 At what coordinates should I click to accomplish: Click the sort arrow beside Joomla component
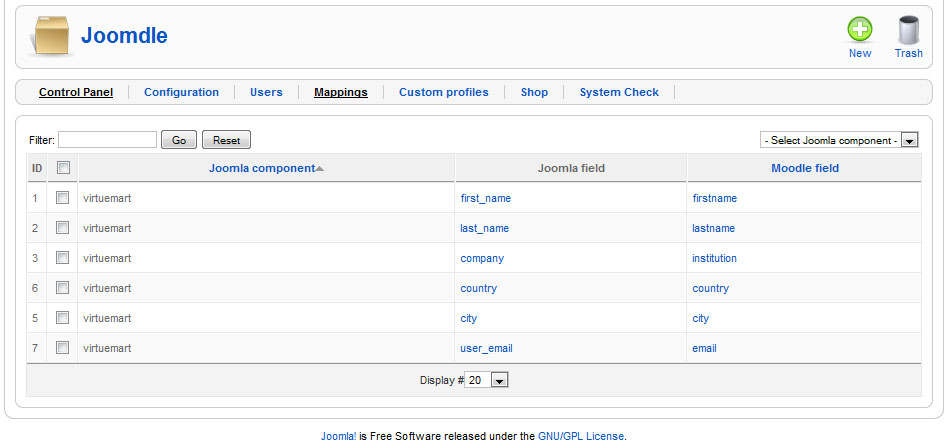tap(320, 169)
